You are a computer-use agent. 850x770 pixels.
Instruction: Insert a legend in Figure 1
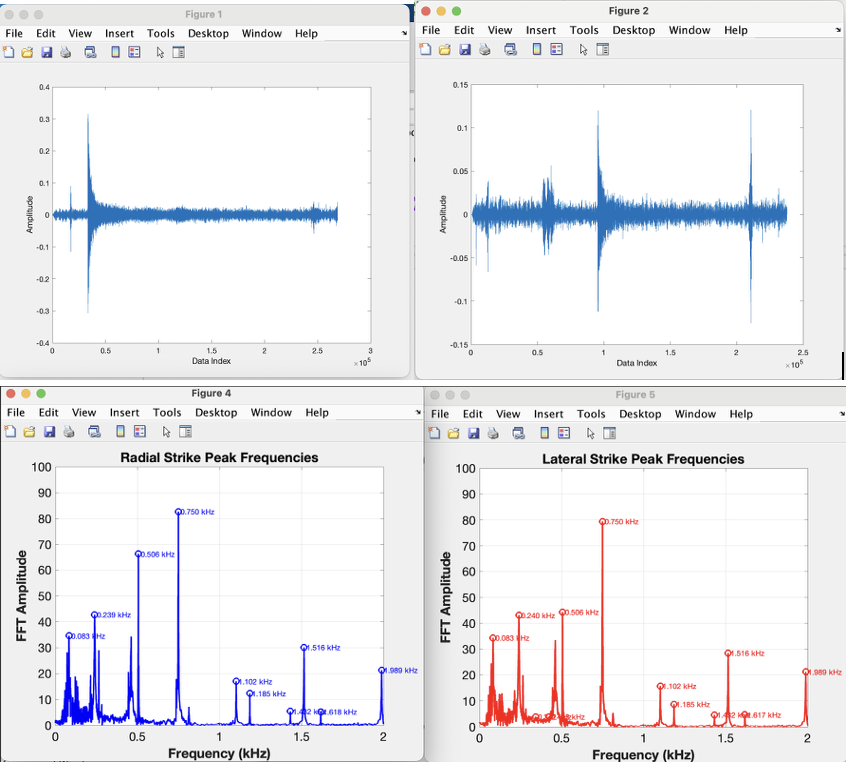click(134, 52)
